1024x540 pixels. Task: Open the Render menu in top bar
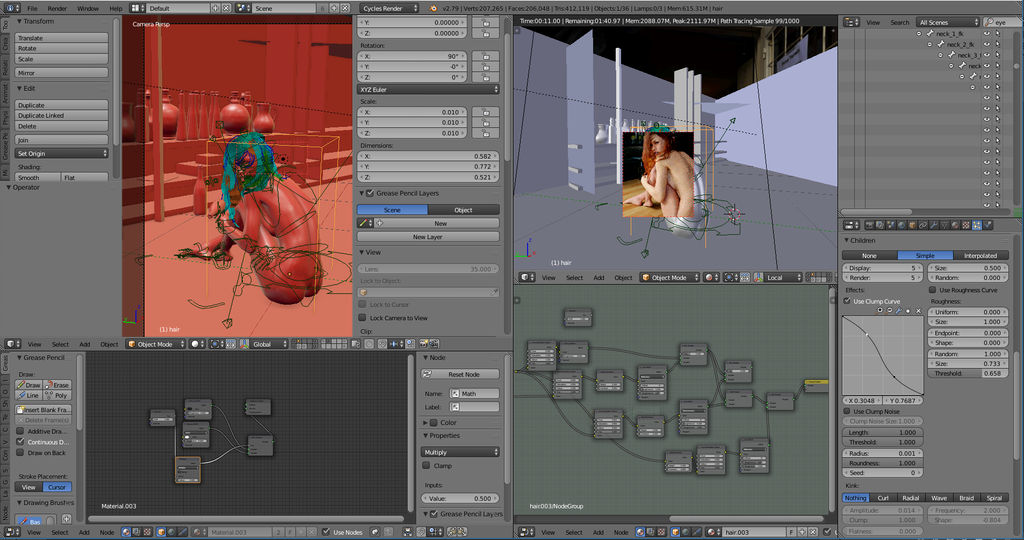click(57, 8)
